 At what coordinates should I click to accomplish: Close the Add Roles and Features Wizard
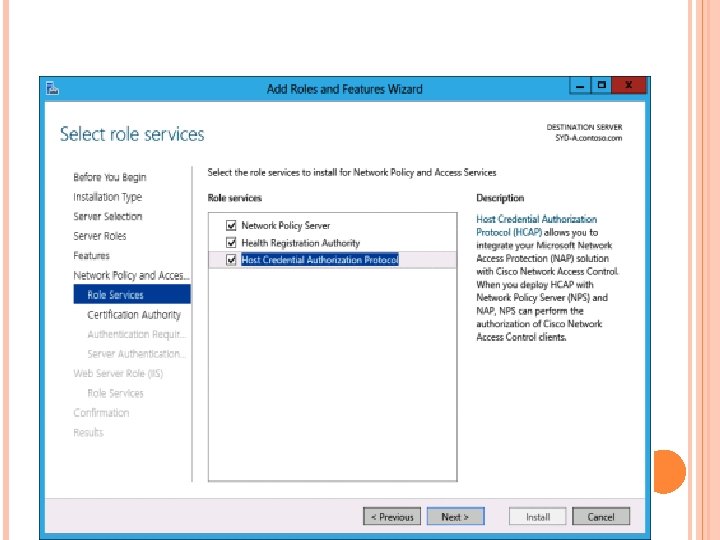click(629, 85)
